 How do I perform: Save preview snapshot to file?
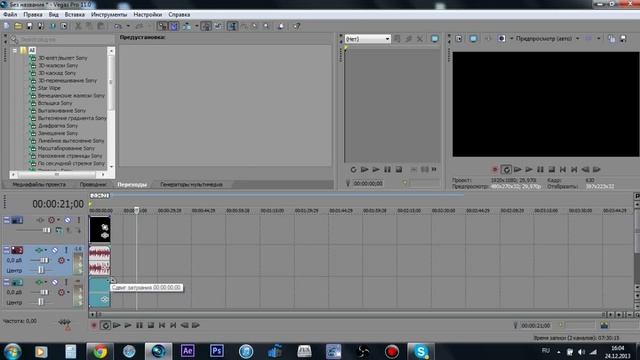click(623, 39)
